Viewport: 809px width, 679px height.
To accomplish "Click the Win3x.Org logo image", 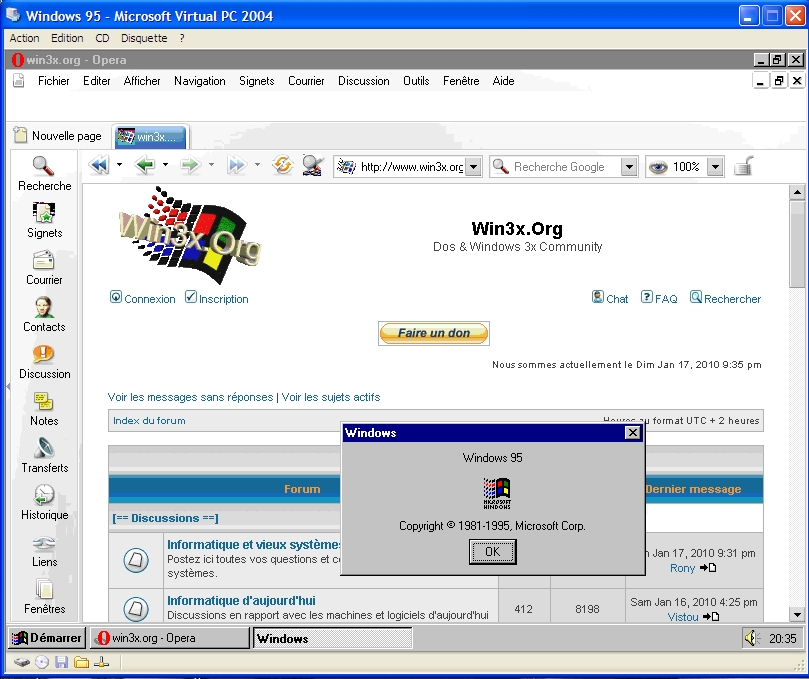I will (190, 235).
